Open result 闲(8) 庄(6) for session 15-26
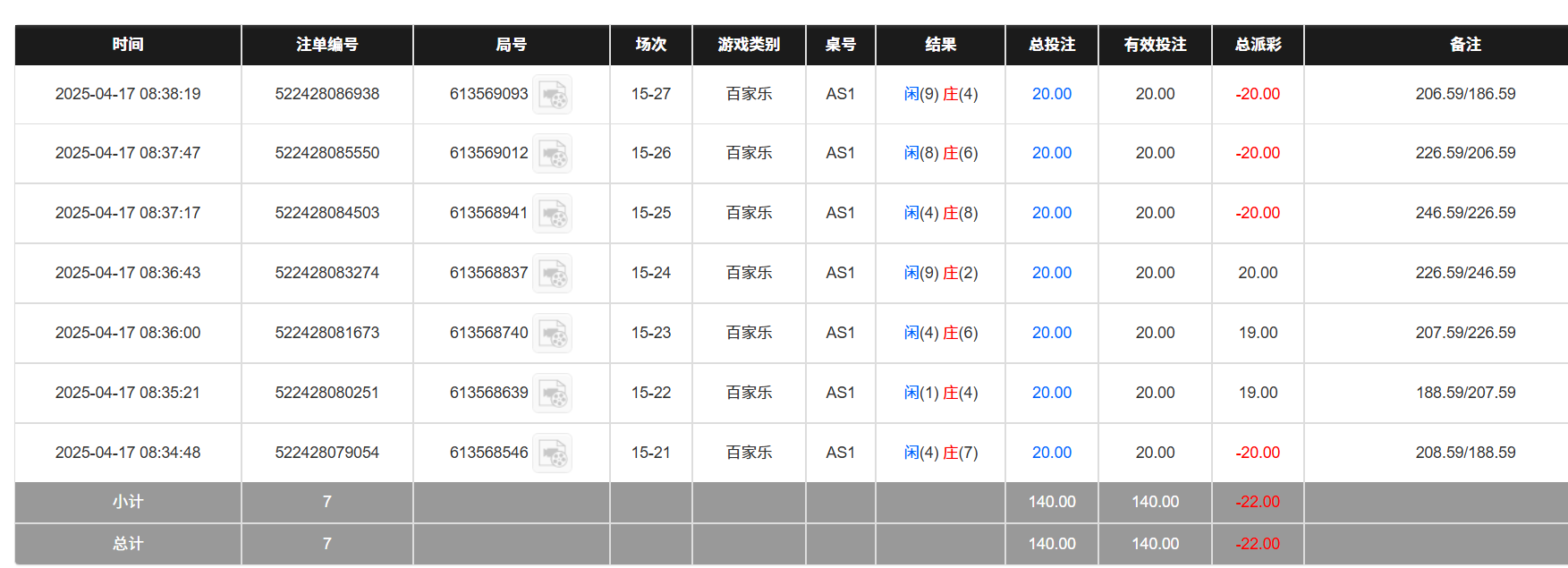Viewport: 1568px width, 568px height. (x=940, y=153)
